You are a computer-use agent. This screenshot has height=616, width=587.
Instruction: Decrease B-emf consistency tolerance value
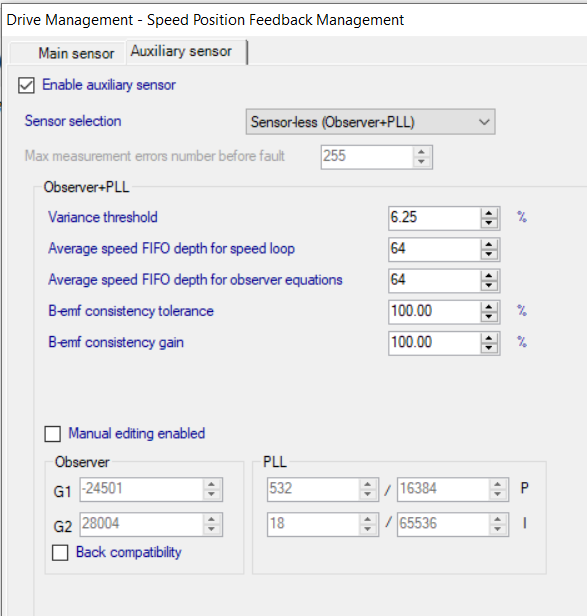[489, 317]
